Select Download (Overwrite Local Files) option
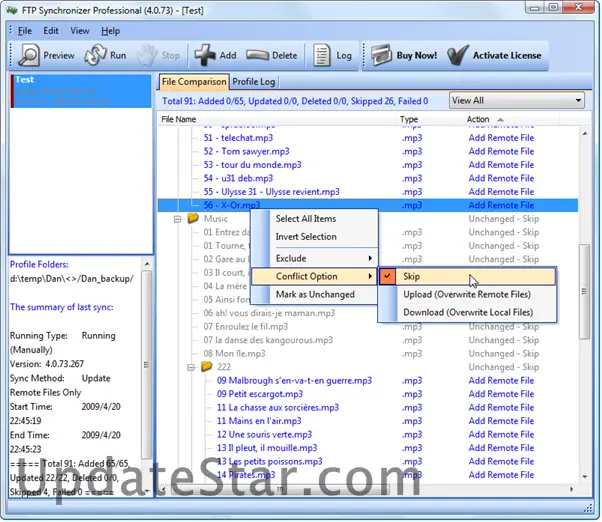Image resolution: width=602 pixels, height=522 pixels. [468, 312]
